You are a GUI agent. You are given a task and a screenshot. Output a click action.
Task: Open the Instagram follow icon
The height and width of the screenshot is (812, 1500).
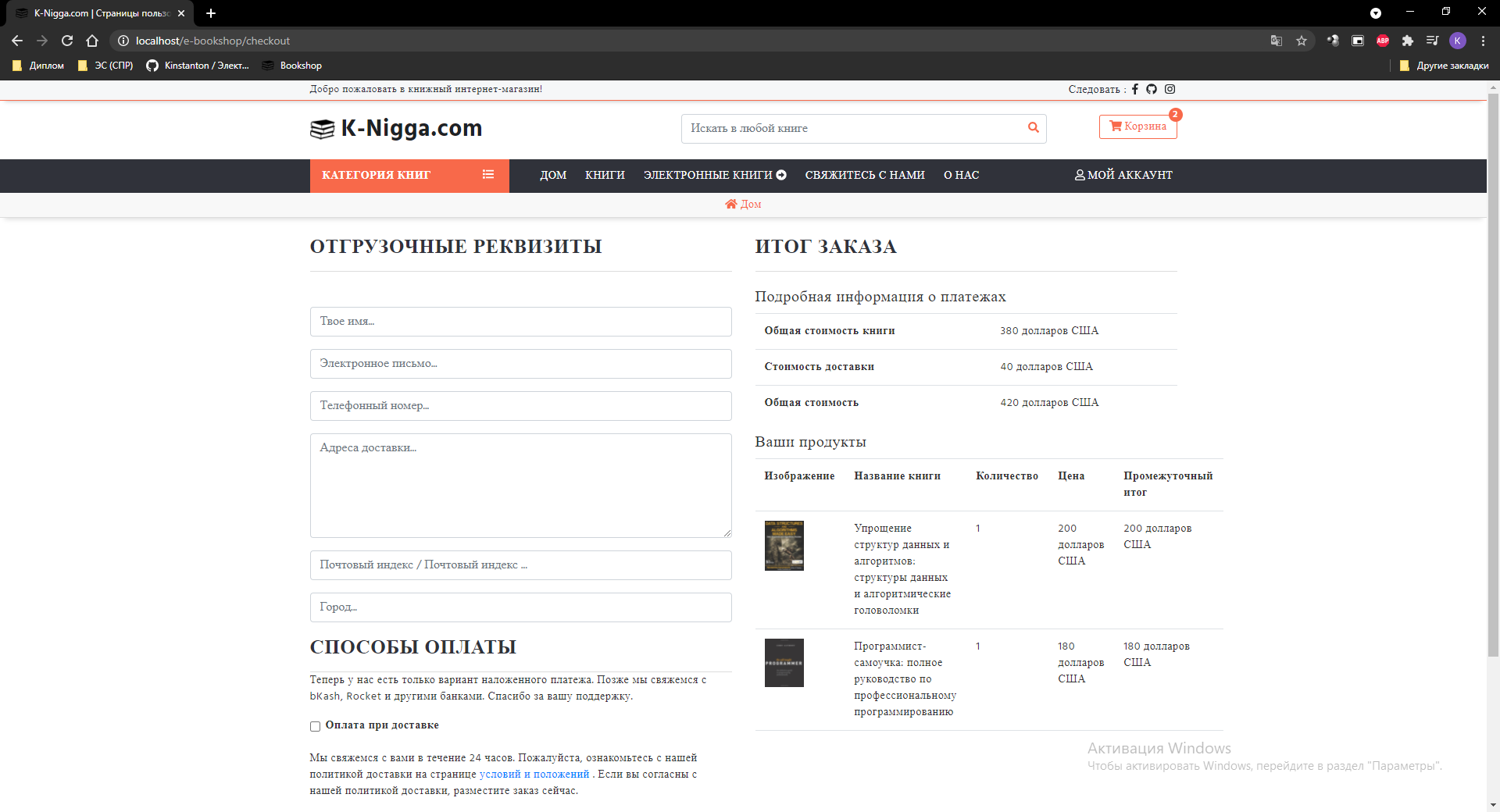[1170, 89]
